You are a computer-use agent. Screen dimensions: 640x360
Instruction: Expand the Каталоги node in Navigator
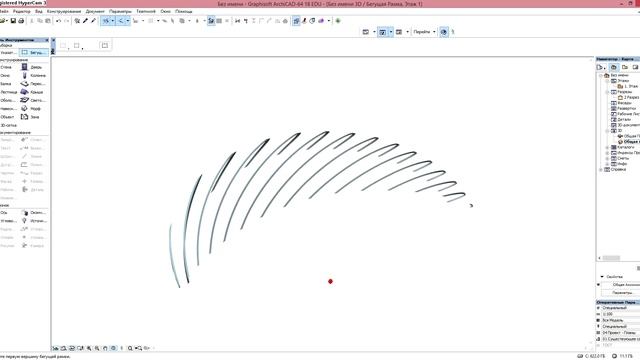[607, 147]
